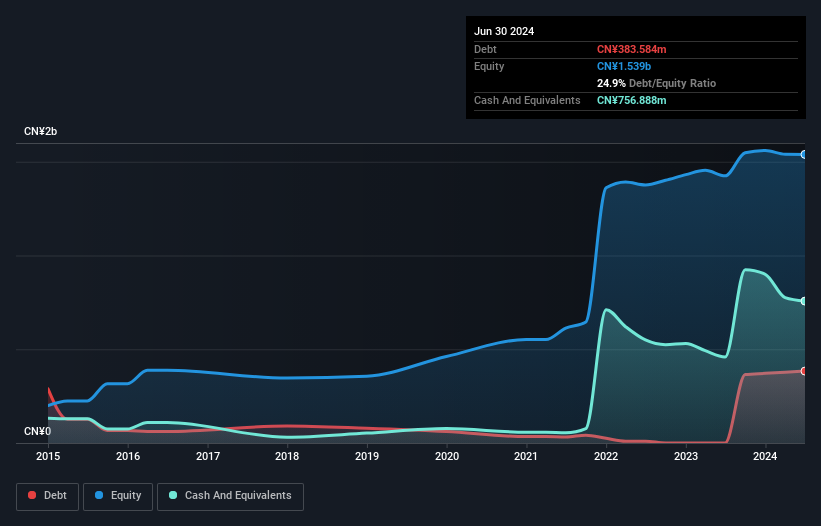The image size is (821, 526).
Task: Select the blue Equity endpoint marker on chart
Action: pos(803,154)
